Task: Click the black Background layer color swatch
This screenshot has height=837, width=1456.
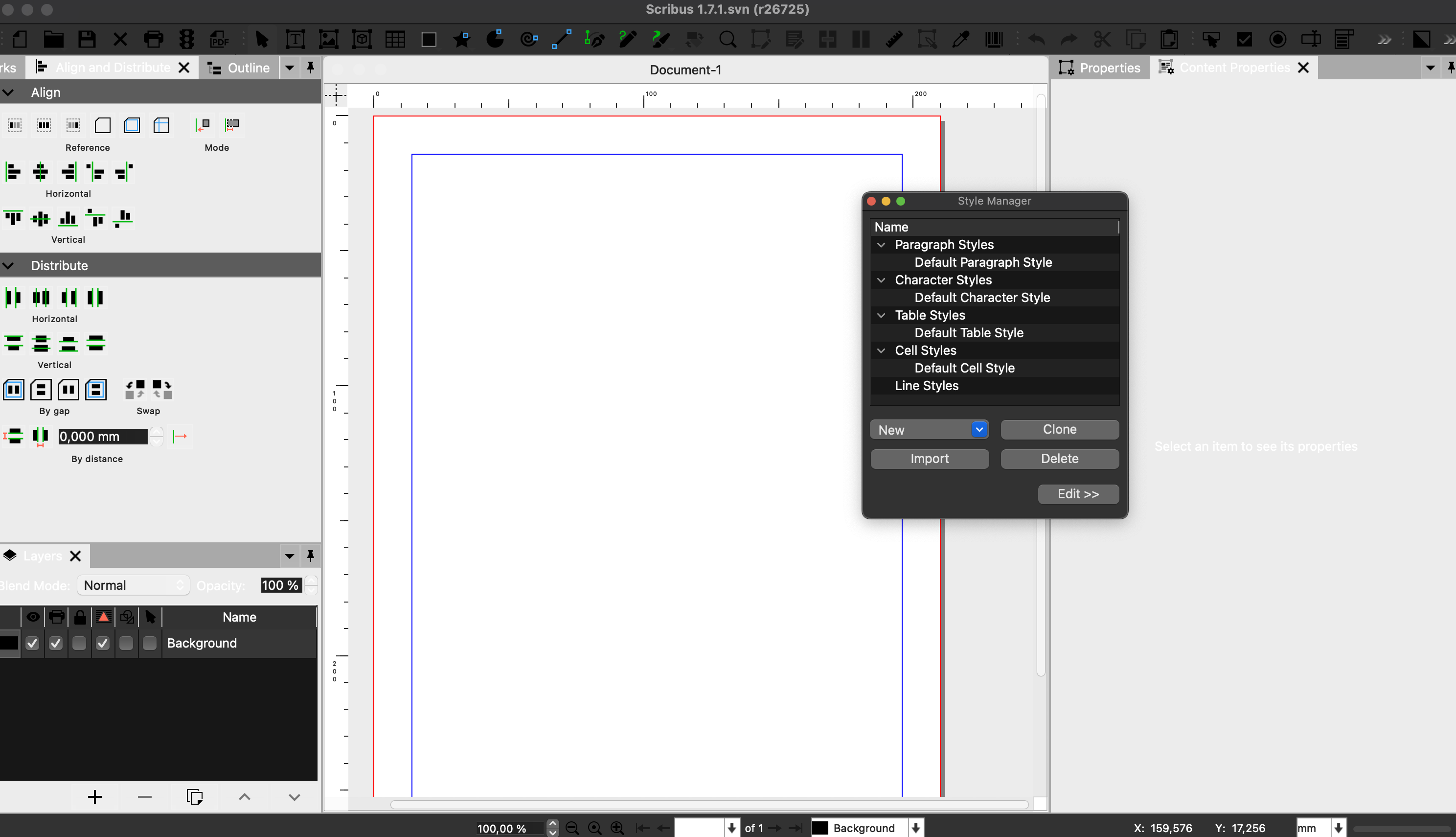Action: (9, 643)
